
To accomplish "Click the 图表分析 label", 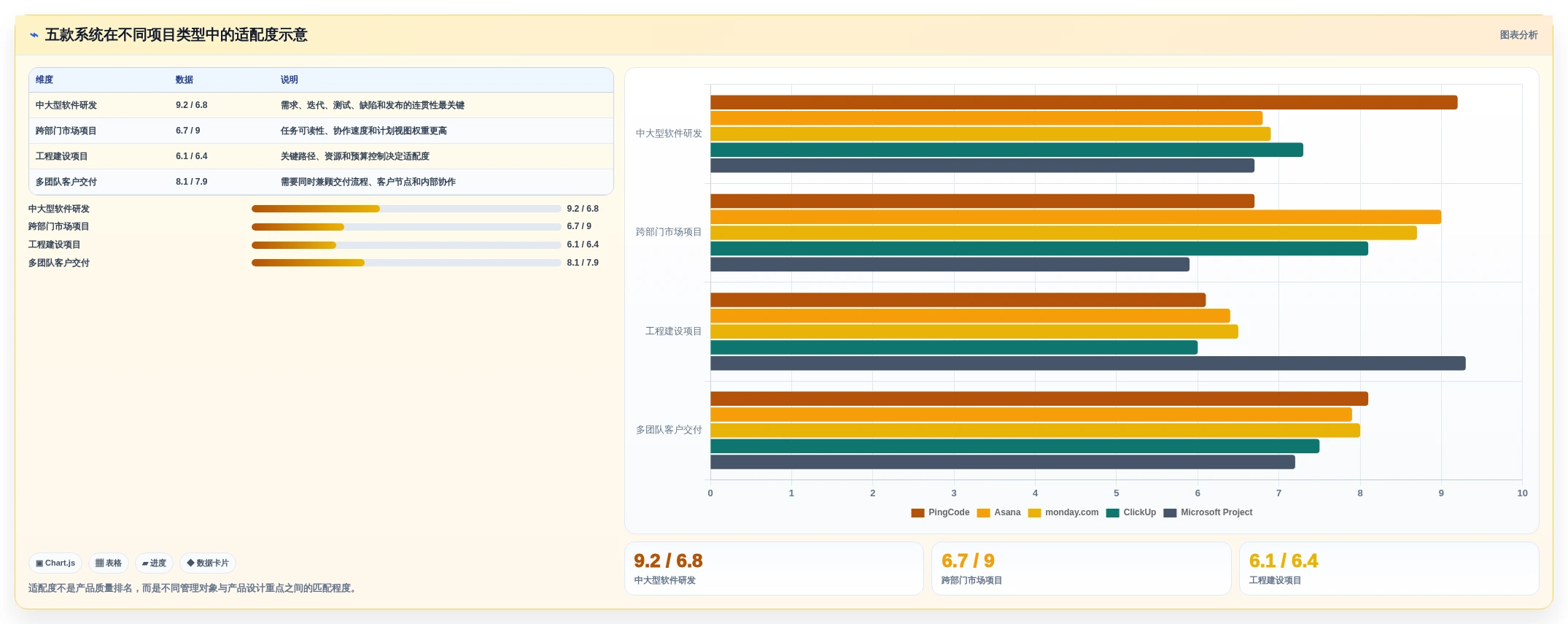I will pyautogui.click(x=1518, y=35).
